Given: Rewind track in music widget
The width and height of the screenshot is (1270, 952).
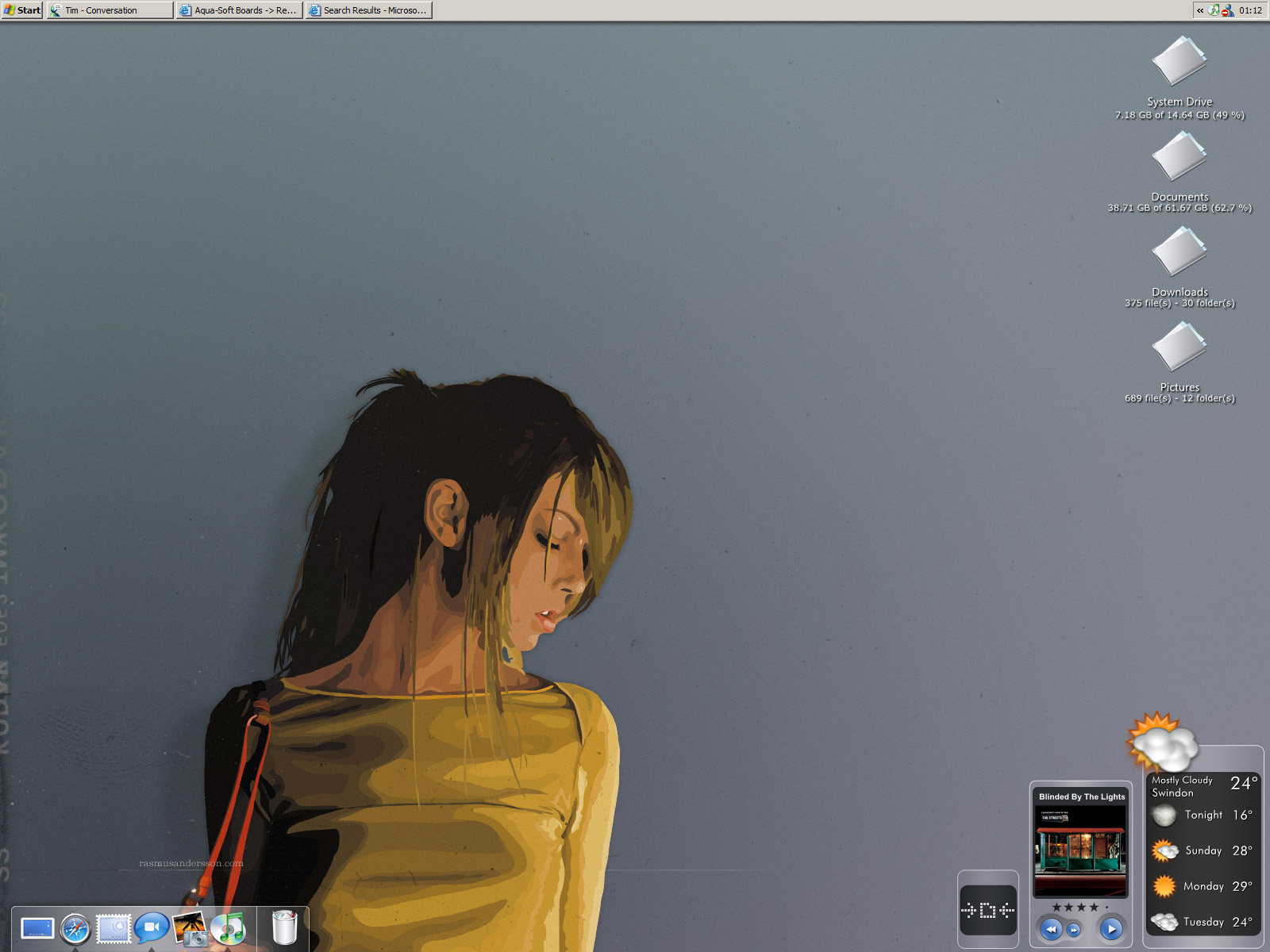Looking at the screenshot, I should (1050, 928).
